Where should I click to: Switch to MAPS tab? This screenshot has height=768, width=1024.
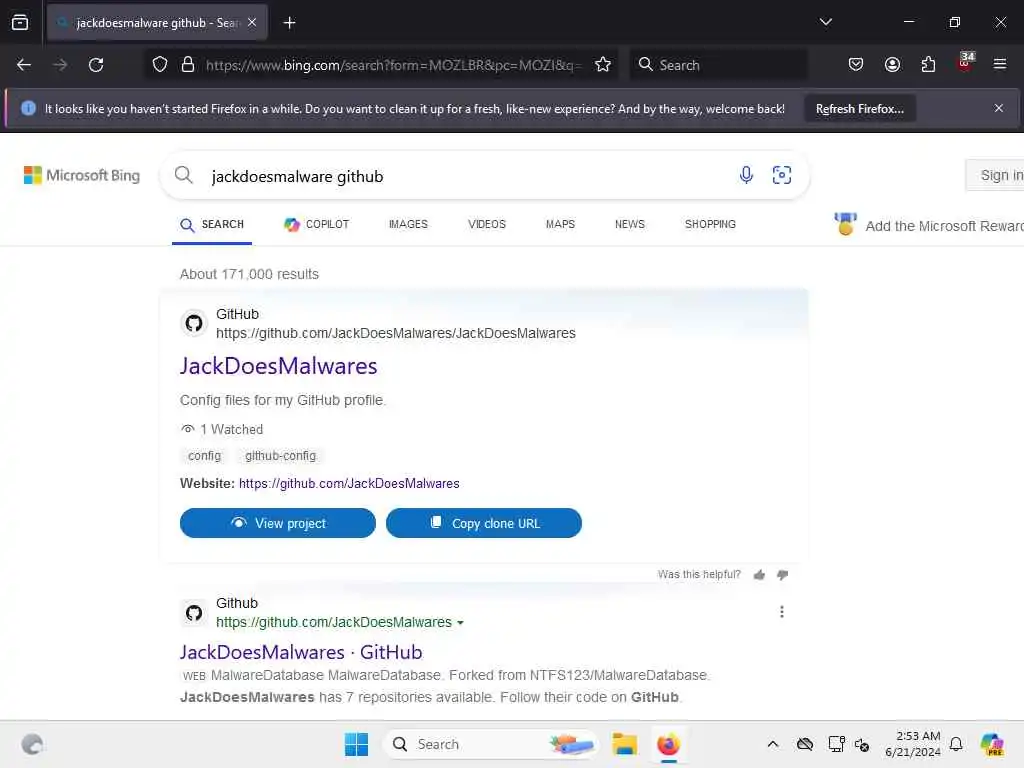click(560, 225)
